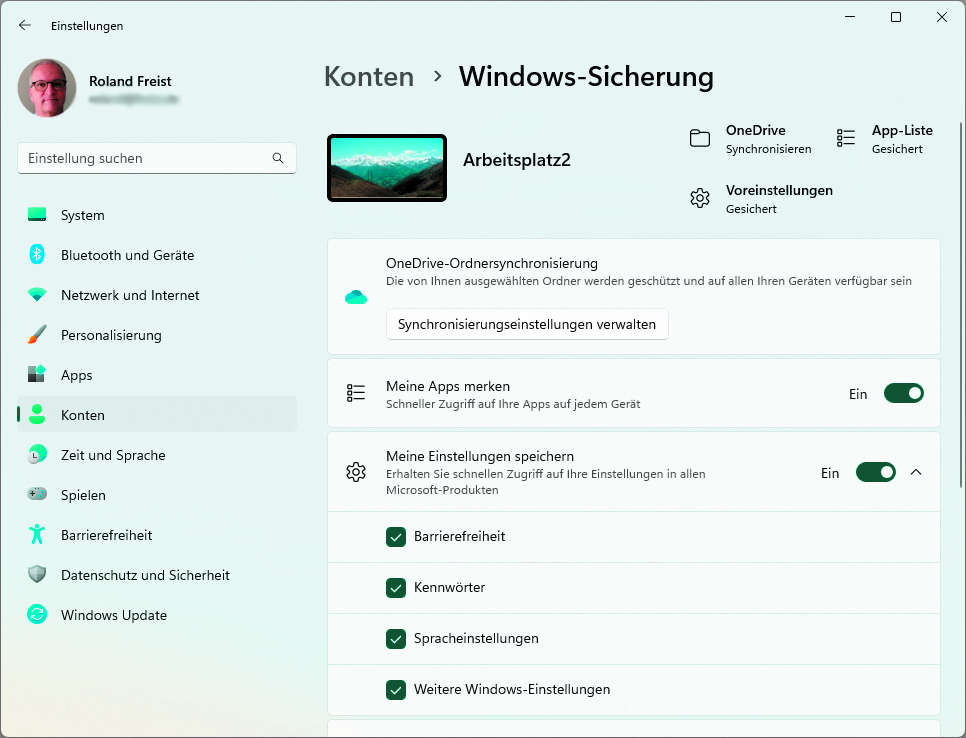Click the search magnifier icon
The height and width of the screenshot is (738, 966).
click(278, 158)
